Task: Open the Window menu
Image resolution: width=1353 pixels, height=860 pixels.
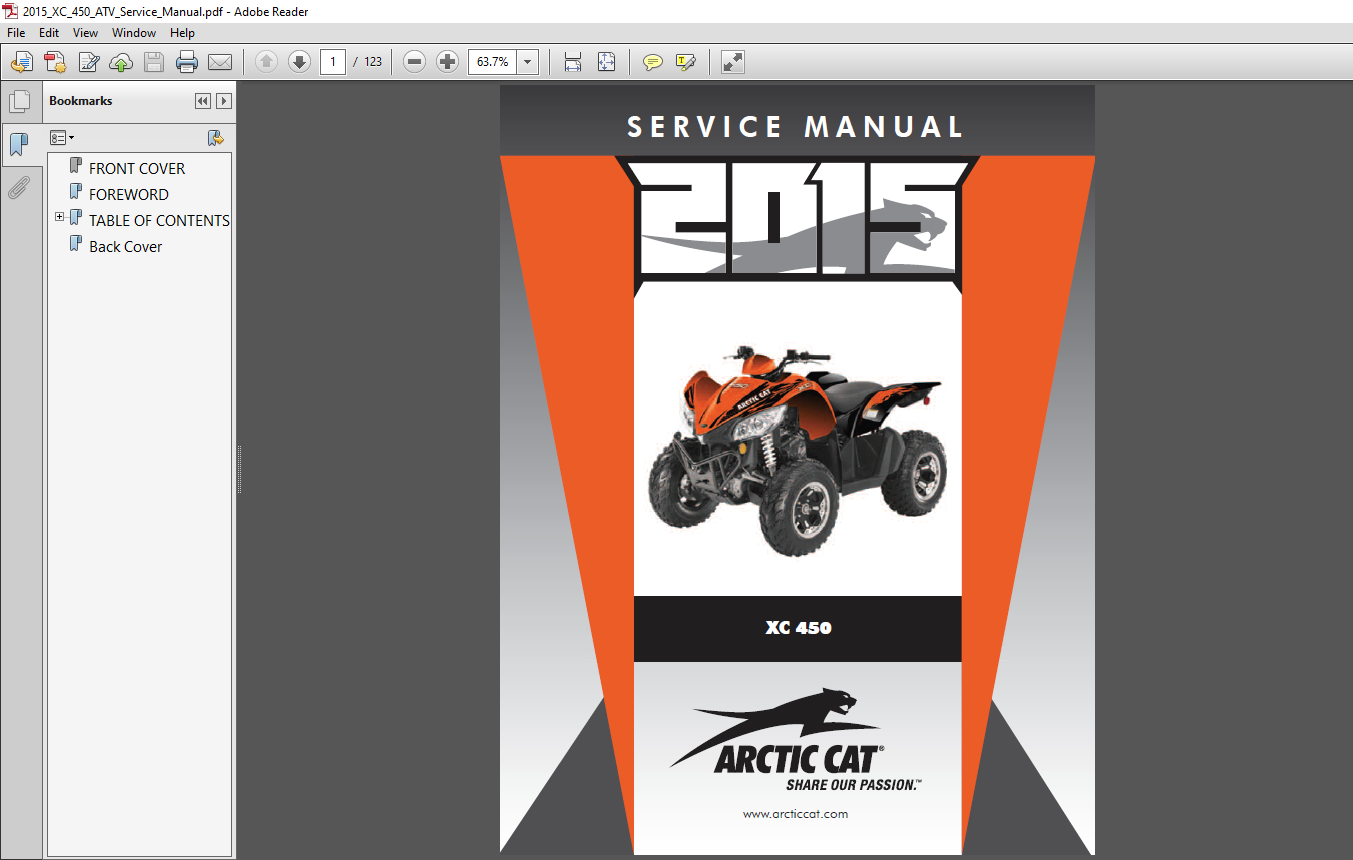Action: click(134, 33)
